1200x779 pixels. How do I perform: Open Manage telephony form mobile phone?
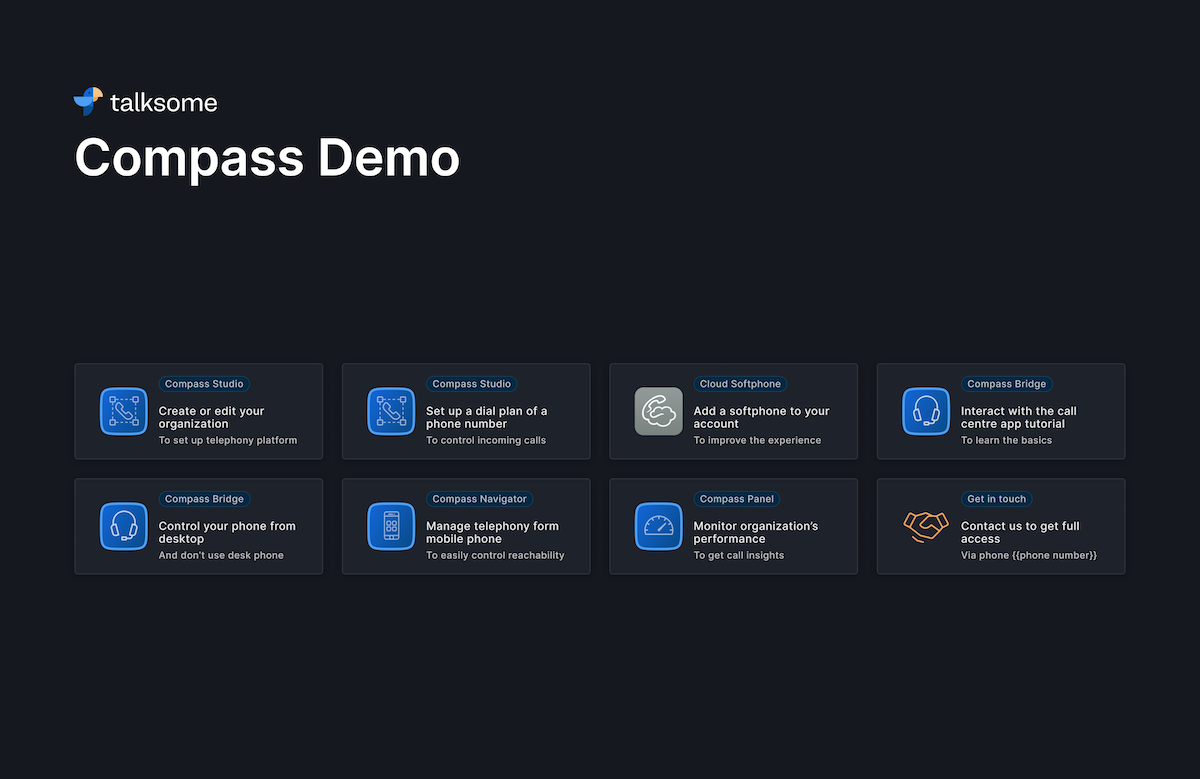click(466, 526)
